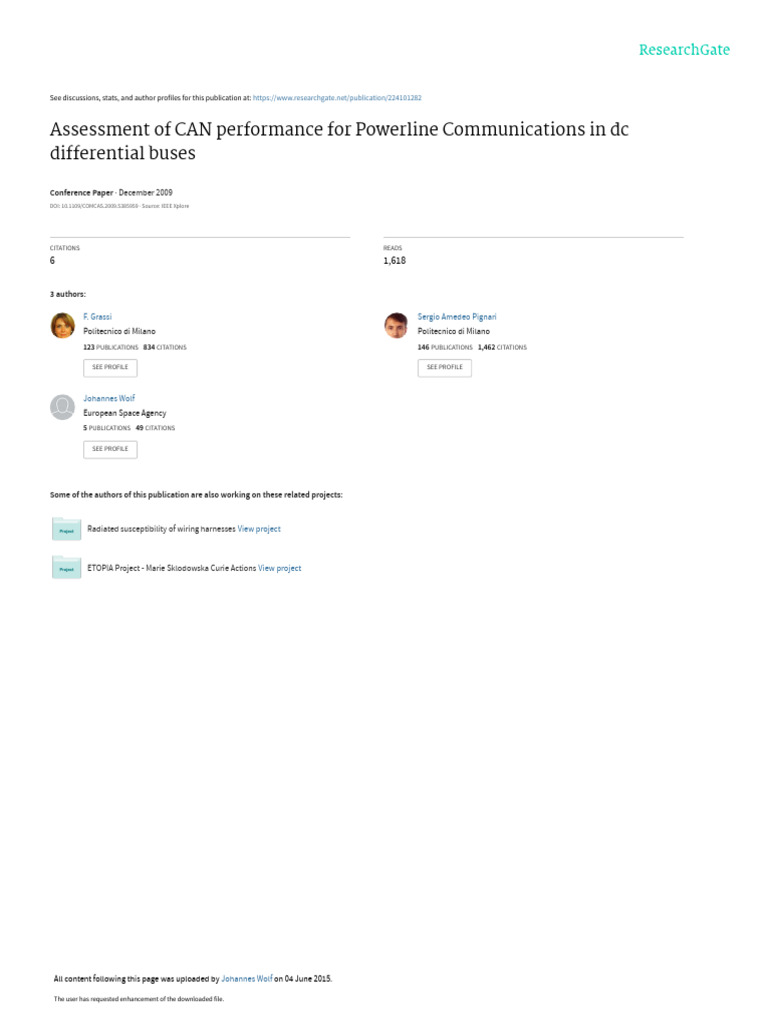Click the paper title heading
The height and width of the screenshot is (1024, 768).
(339, 141)
